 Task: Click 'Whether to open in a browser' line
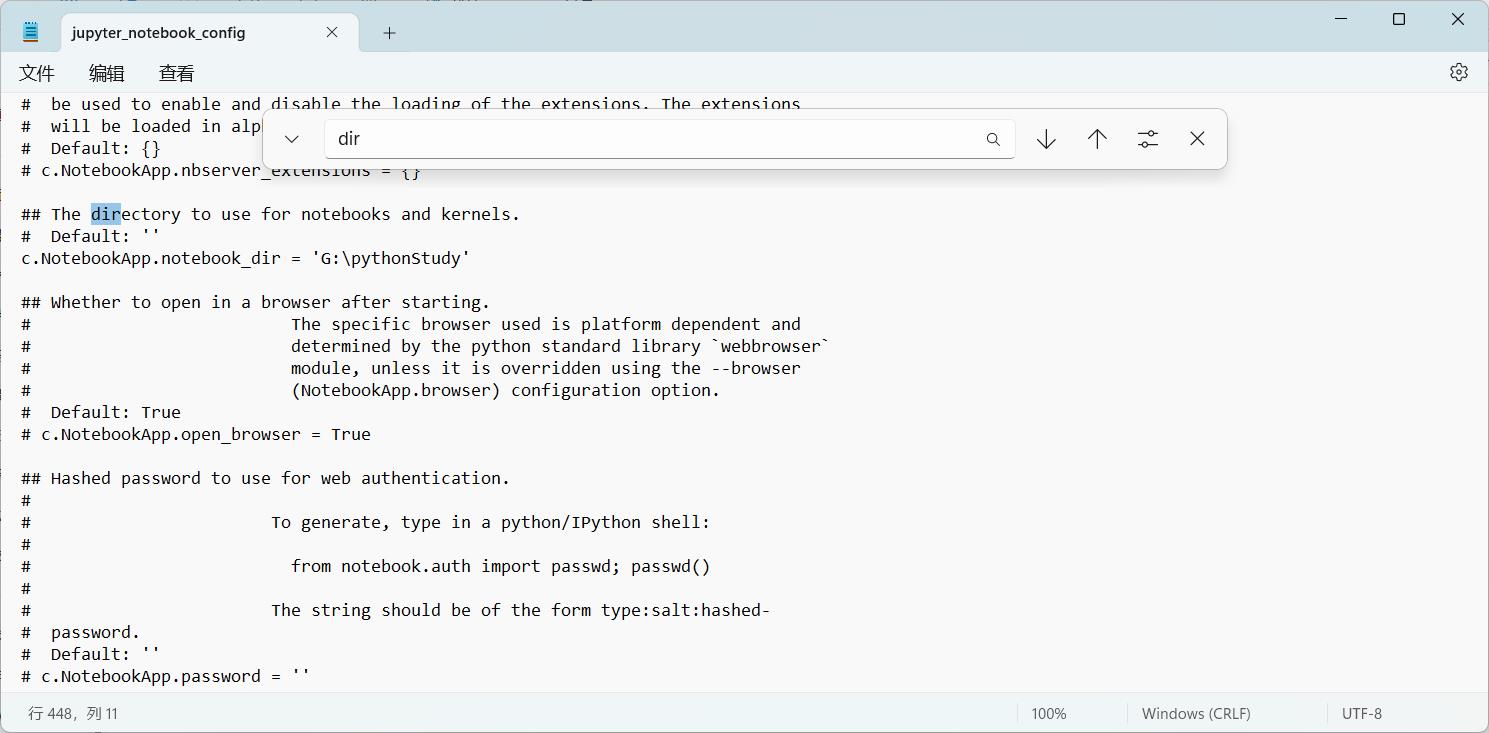(x=256, y=302)
